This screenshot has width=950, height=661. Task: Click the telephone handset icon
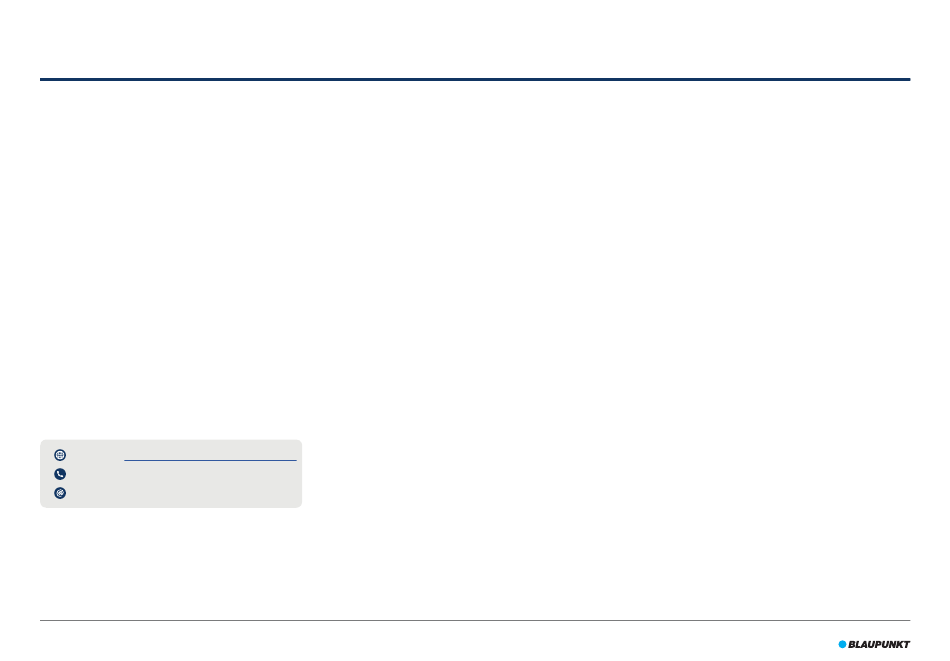[60, 474]
